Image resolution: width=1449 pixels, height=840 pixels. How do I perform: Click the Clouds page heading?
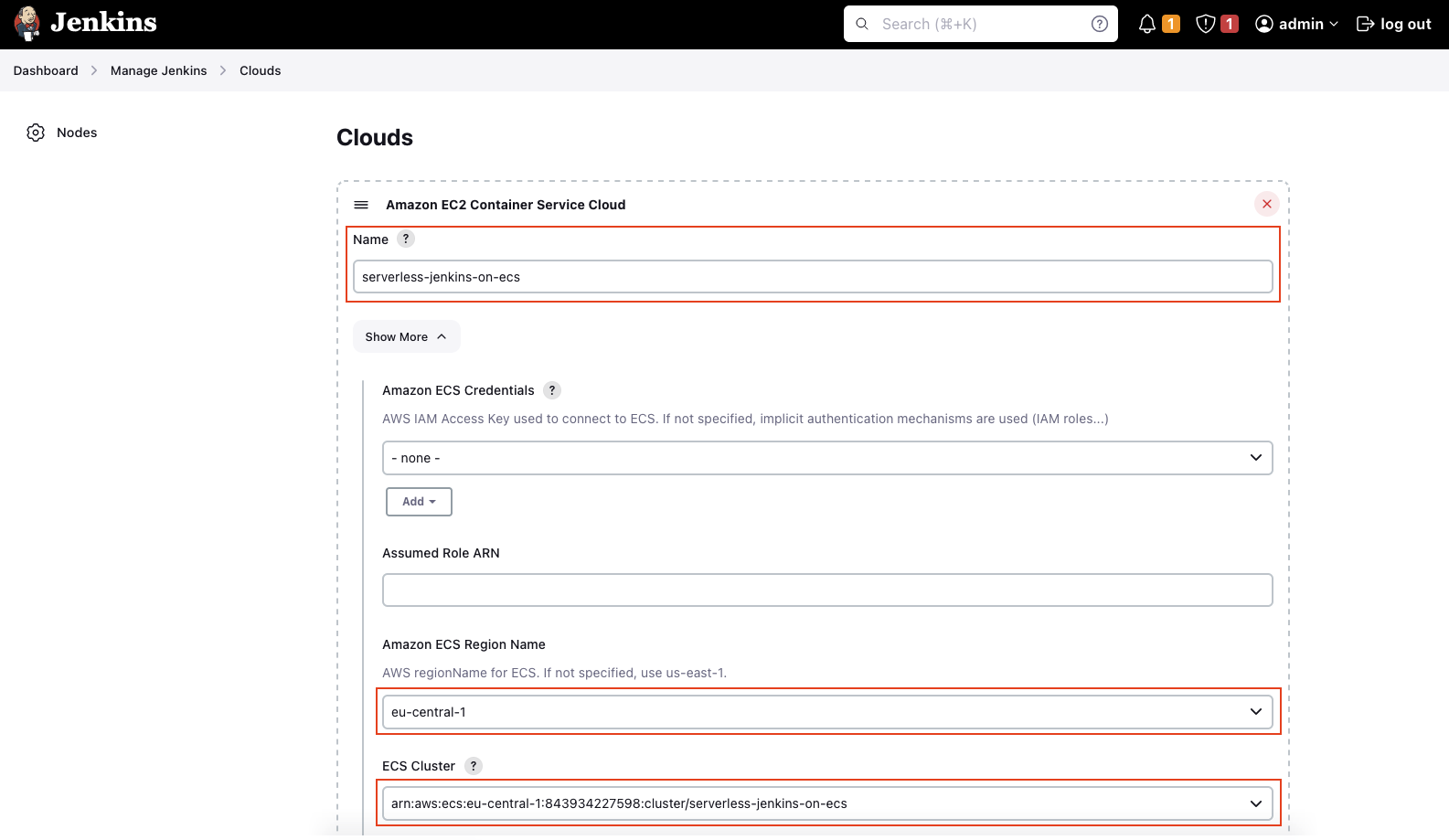tap(375, 137)
